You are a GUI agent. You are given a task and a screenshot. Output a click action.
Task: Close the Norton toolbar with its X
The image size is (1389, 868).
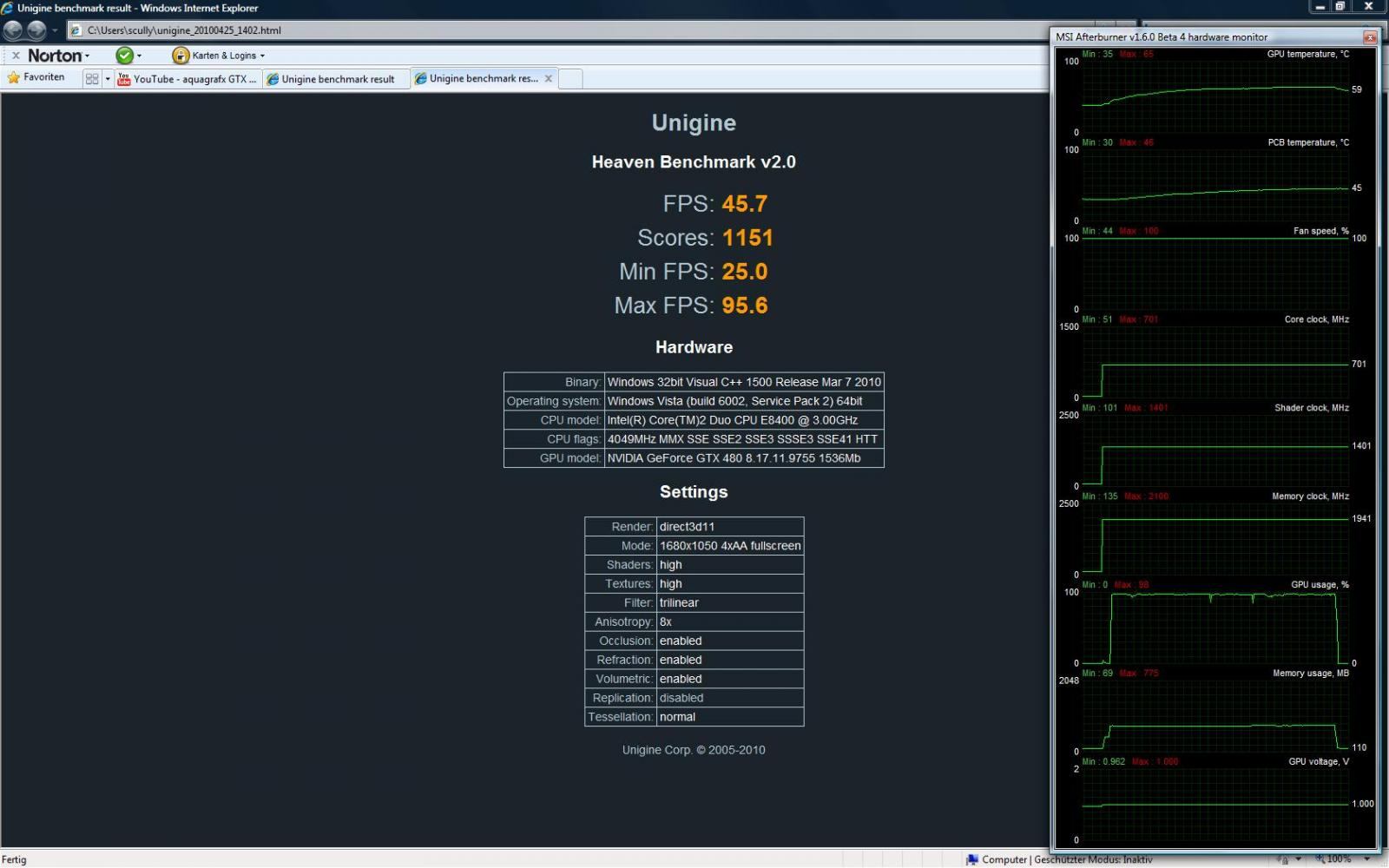(16, 56)
